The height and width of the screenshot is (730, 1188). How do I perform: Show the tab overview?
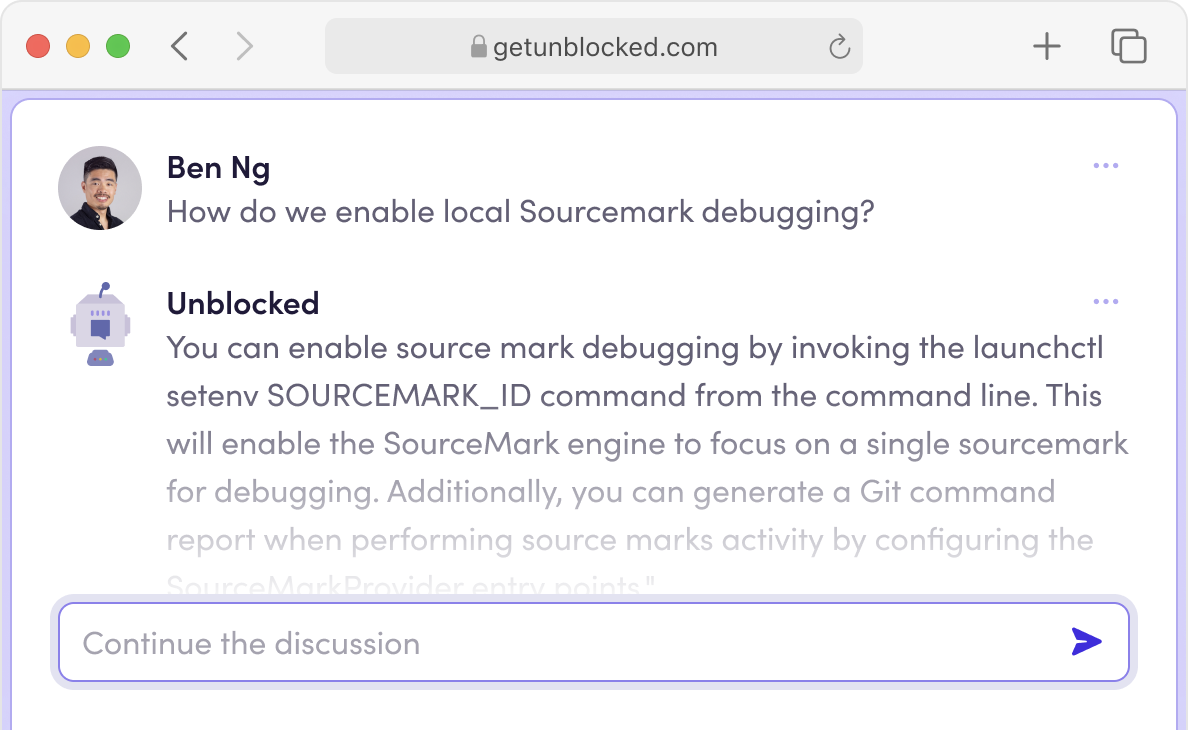click(1128, 46)
